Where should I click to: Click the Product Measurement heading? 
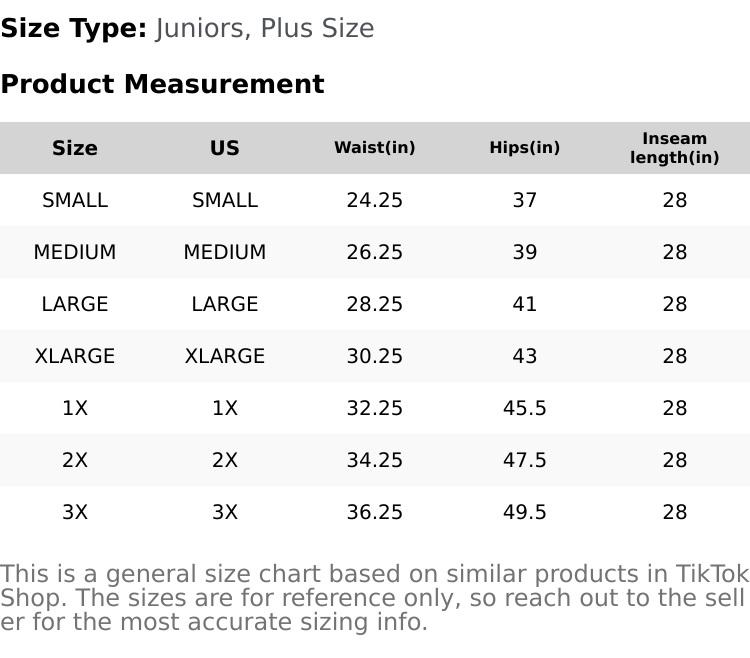[162, 84]
